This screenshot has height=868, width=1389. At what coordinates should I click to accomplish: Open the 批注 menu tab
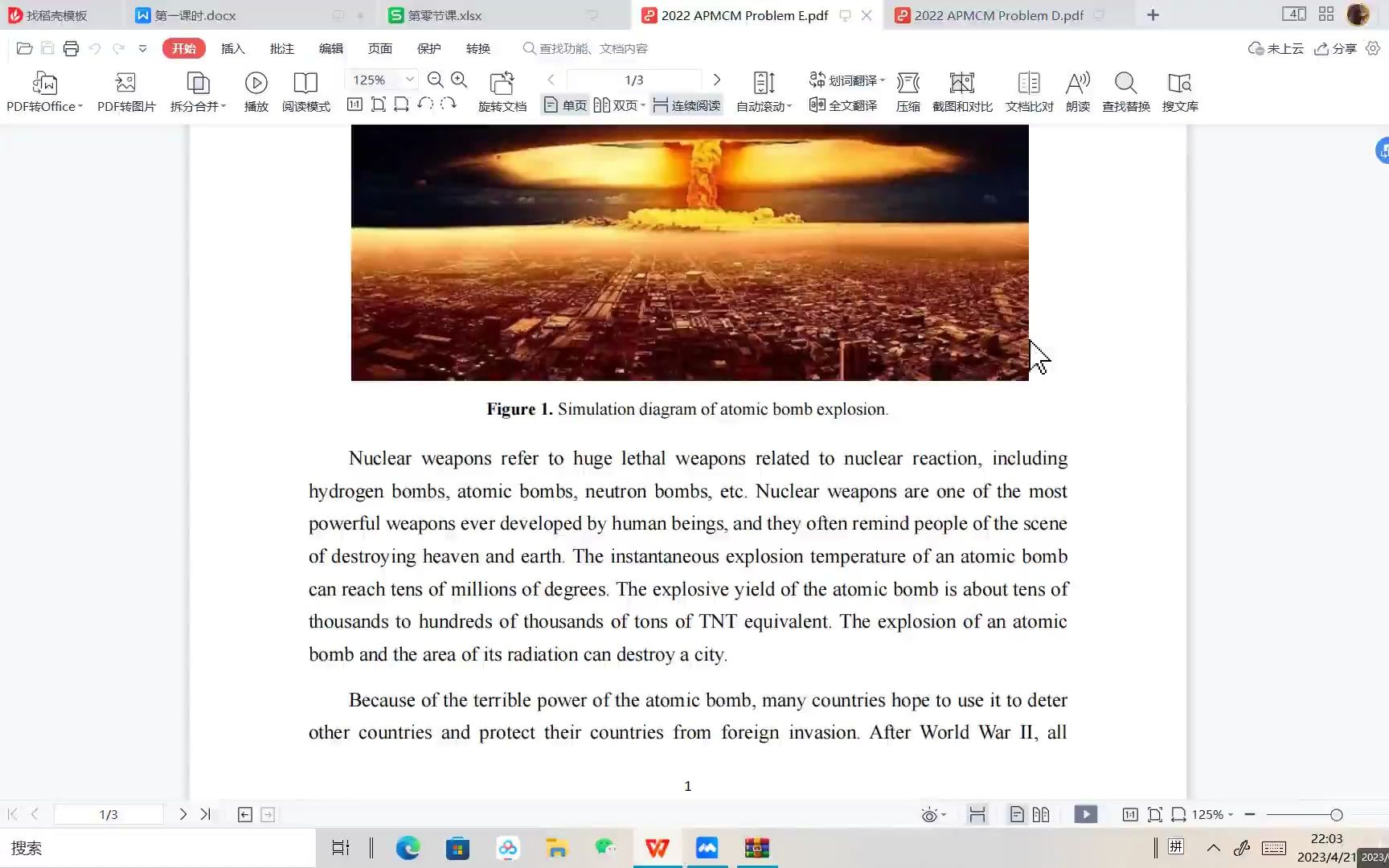282,48
